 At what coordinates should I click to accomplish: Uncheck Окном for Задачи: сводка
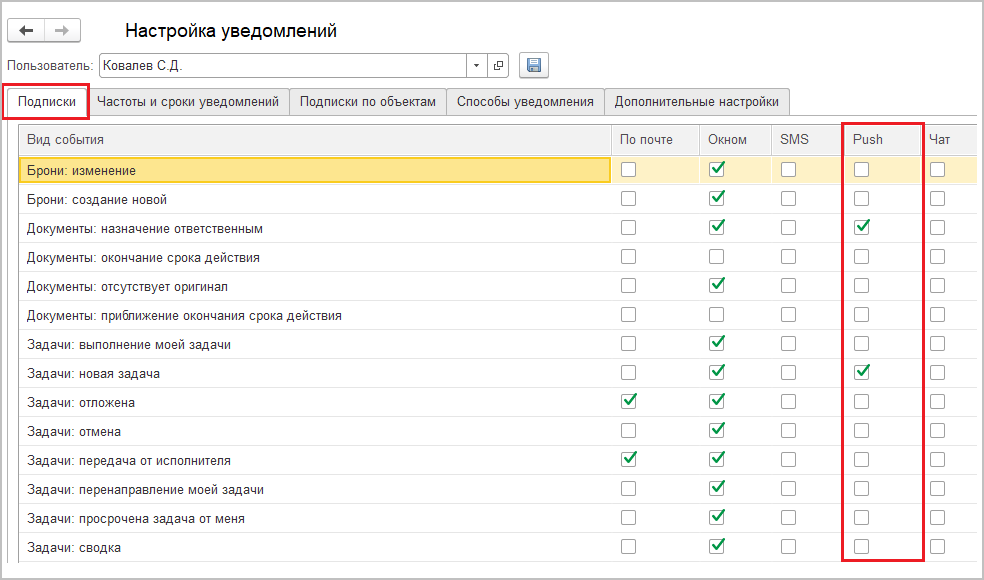click(x=716, y=547)
